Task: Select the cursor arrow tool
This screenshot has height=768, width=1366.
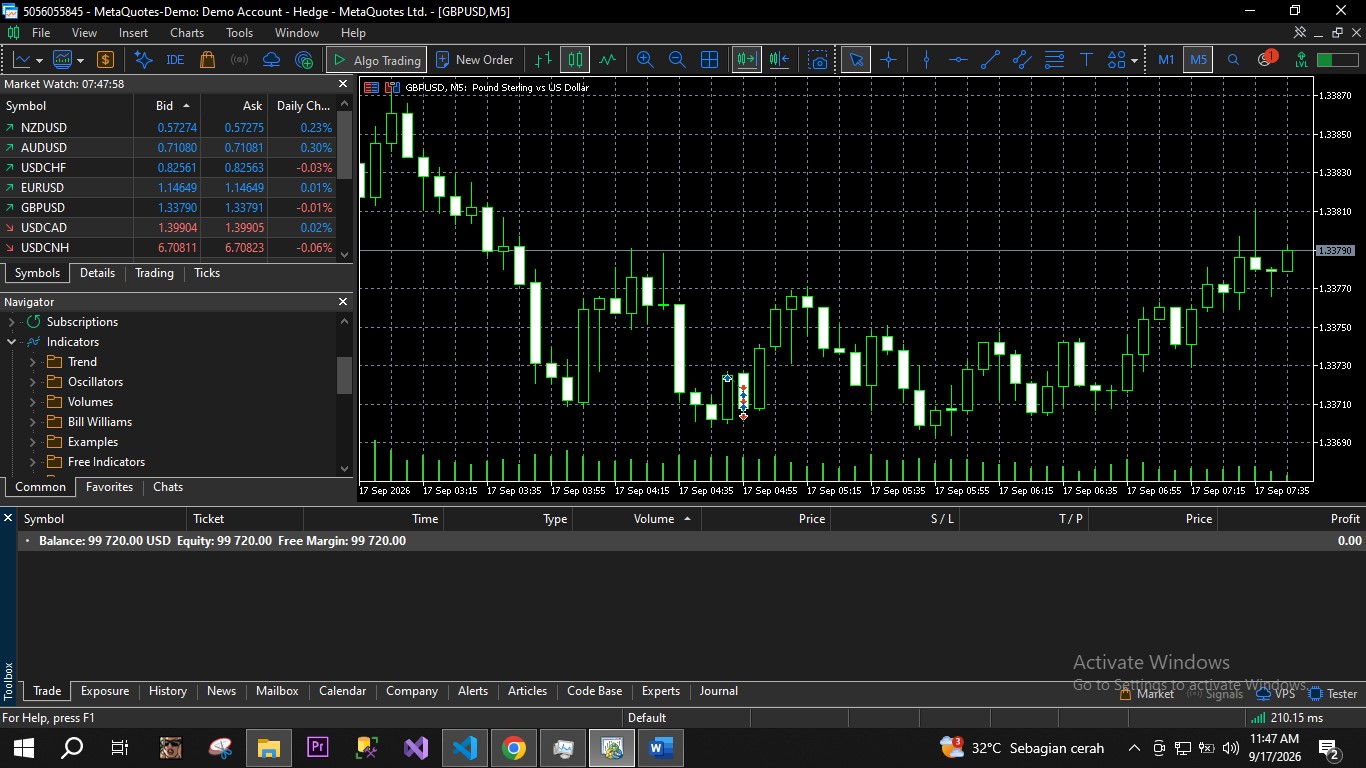Action: 856,60
